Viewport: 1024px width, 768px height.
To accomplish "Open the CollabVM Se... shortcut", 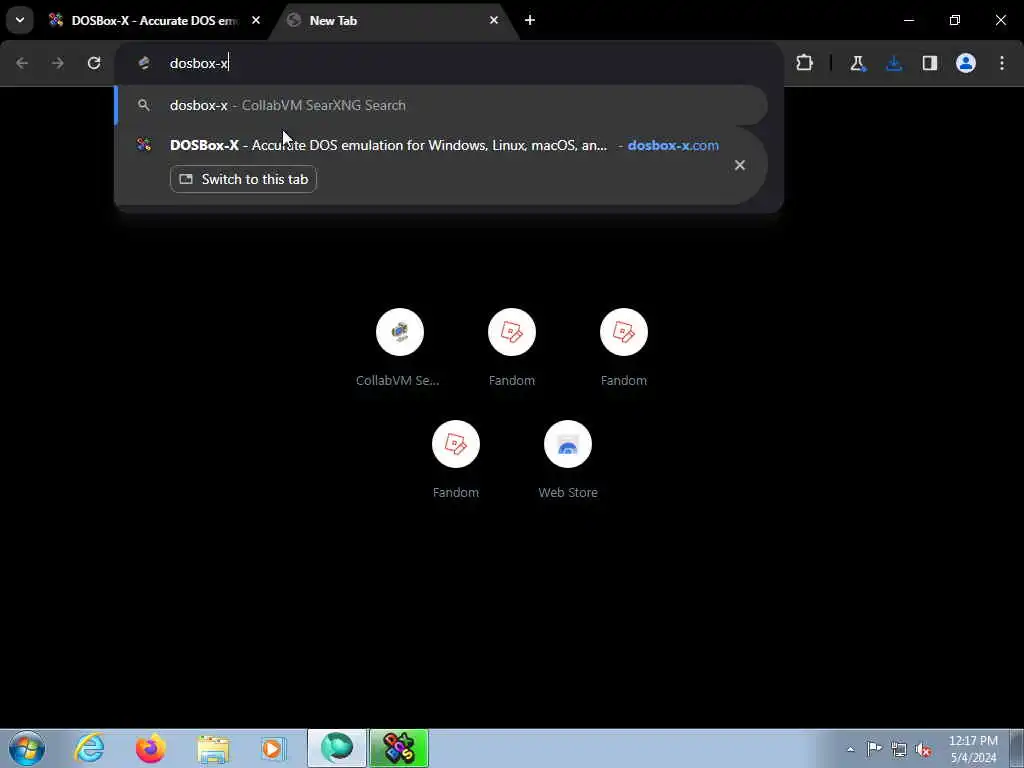I will (x=399, y=347).
